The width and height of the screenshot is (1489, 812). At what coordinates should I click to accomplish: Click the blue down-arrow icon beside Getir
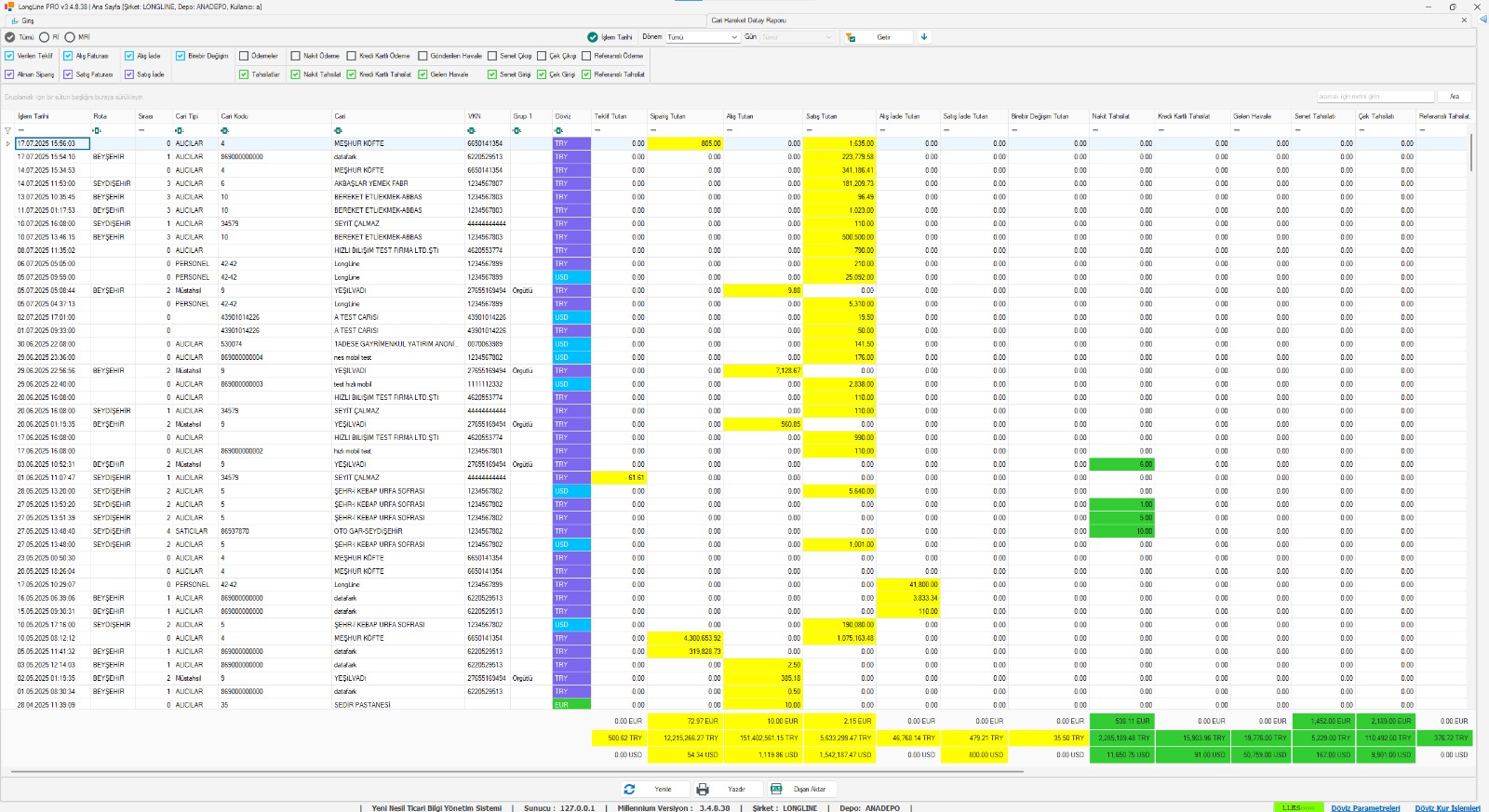pyautogui.click(x=924, y=37)
